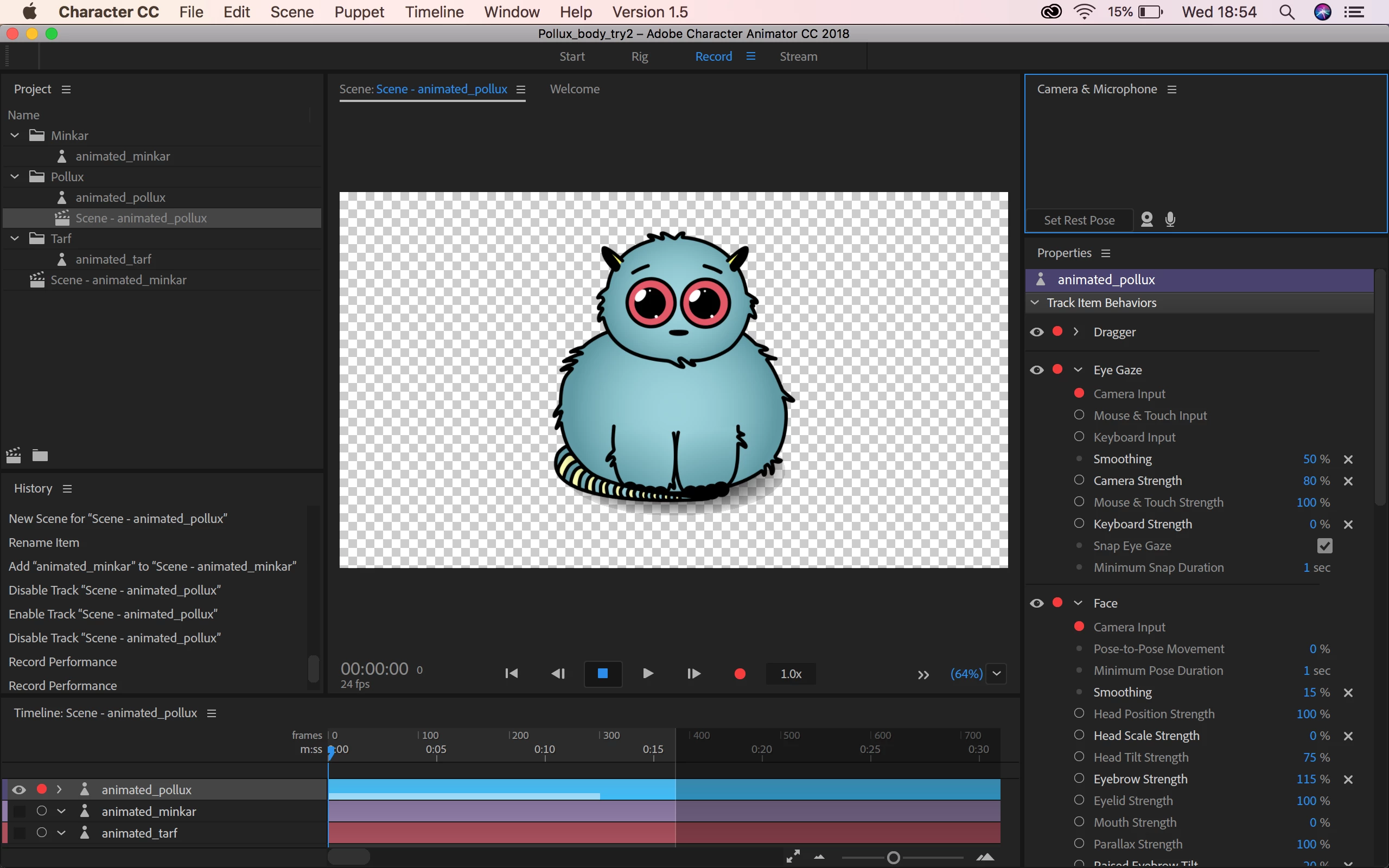The height and width of the screenshot is (868, 1389).
Task: Start recording with the red Record button
Action: 740,673
